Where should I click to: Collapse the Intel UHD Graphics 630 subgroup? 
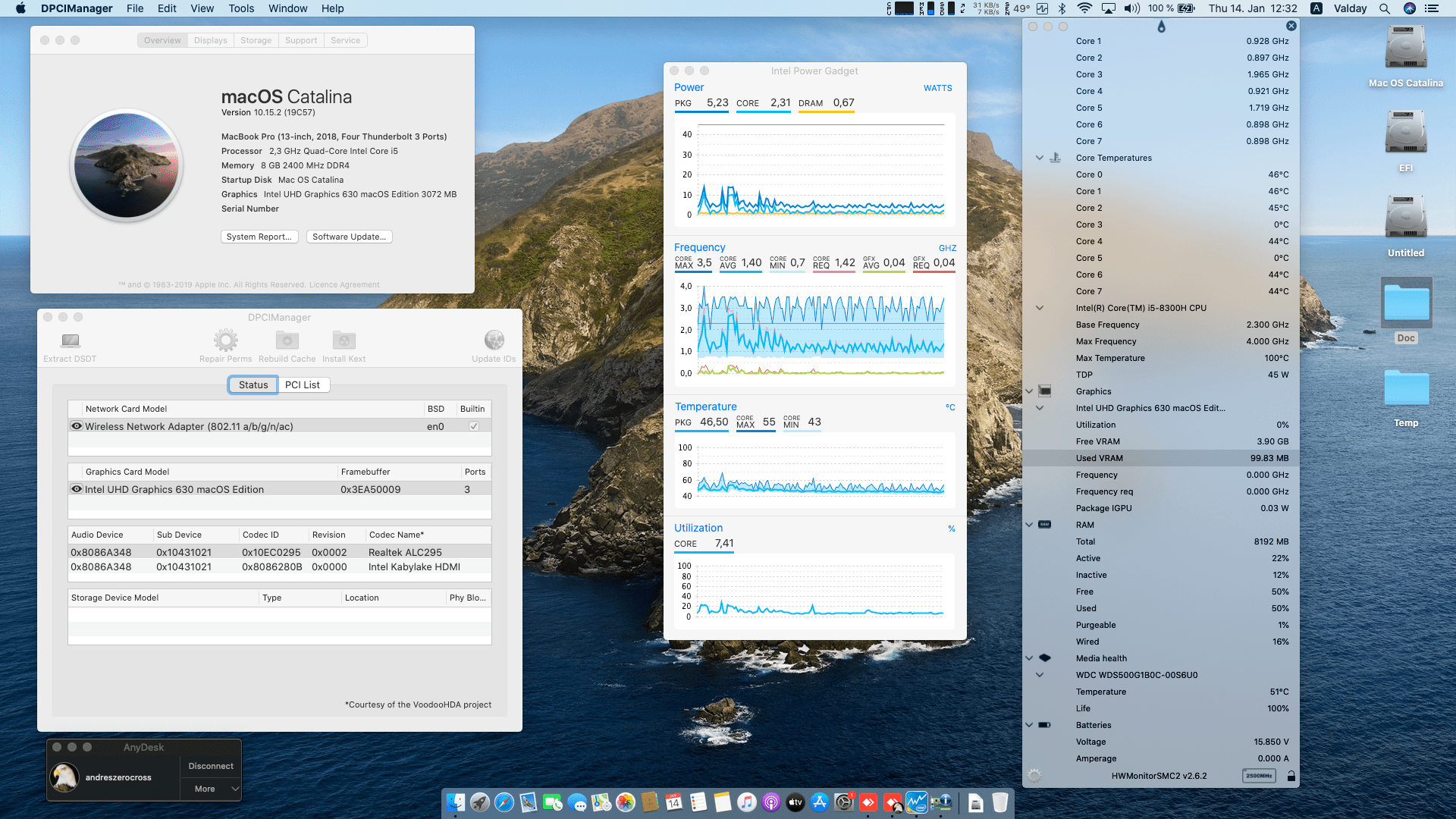point(1040,408)
